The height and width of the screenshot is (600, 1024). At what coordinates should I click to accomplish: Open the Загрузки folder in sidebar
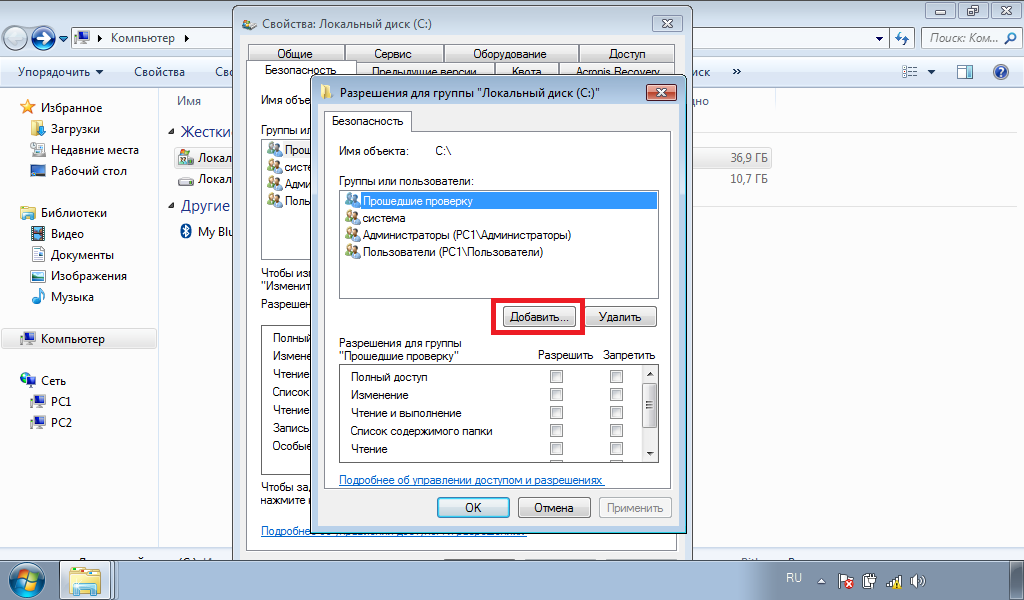[x=75, y=129]
